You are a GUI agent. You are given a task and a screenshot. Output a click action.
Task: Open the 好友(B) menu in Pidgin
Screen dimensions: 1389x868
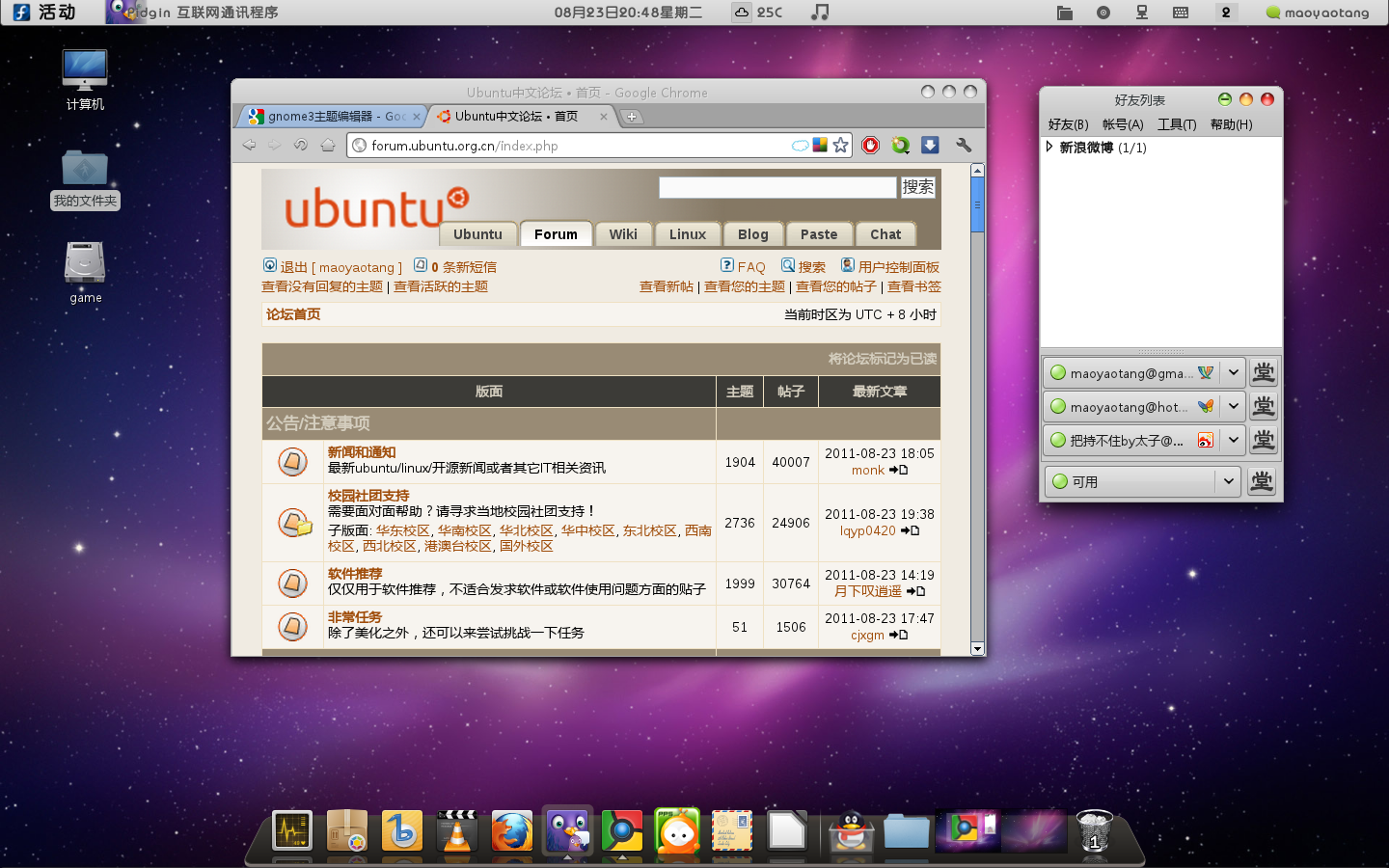coord(1068,124)
